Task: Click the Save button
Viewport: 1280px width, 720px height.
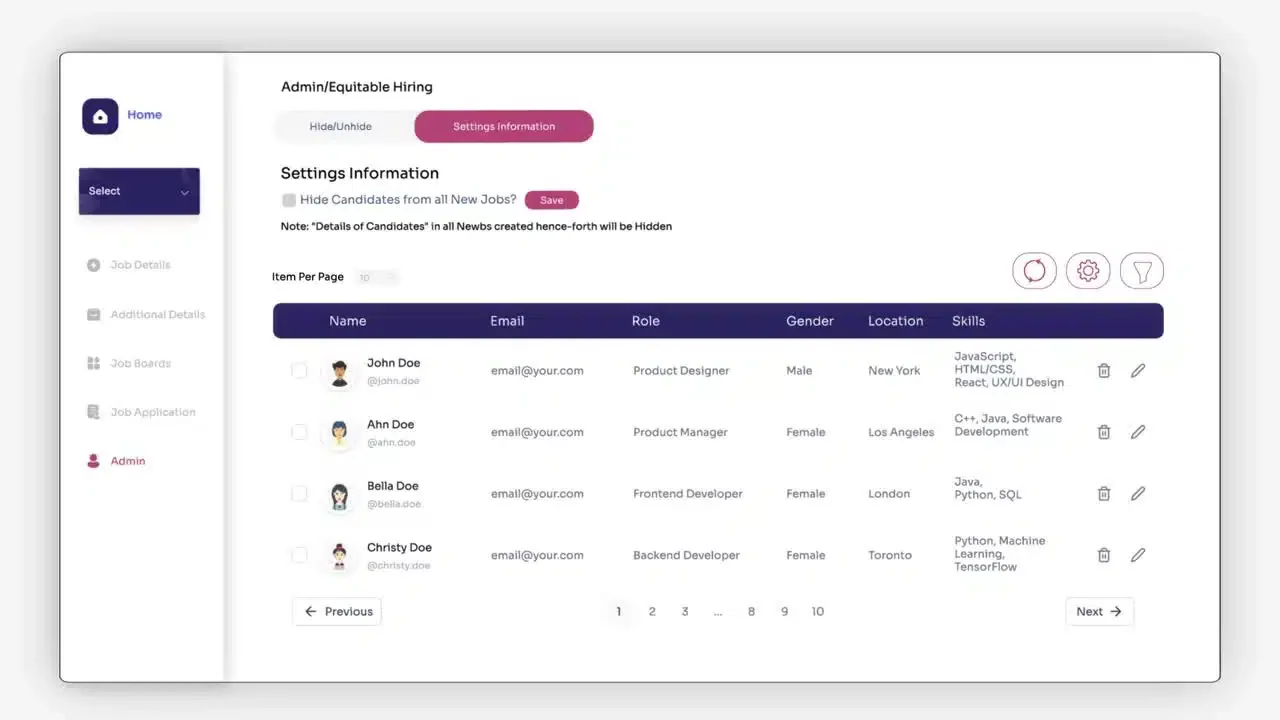Action: point(552,200)
